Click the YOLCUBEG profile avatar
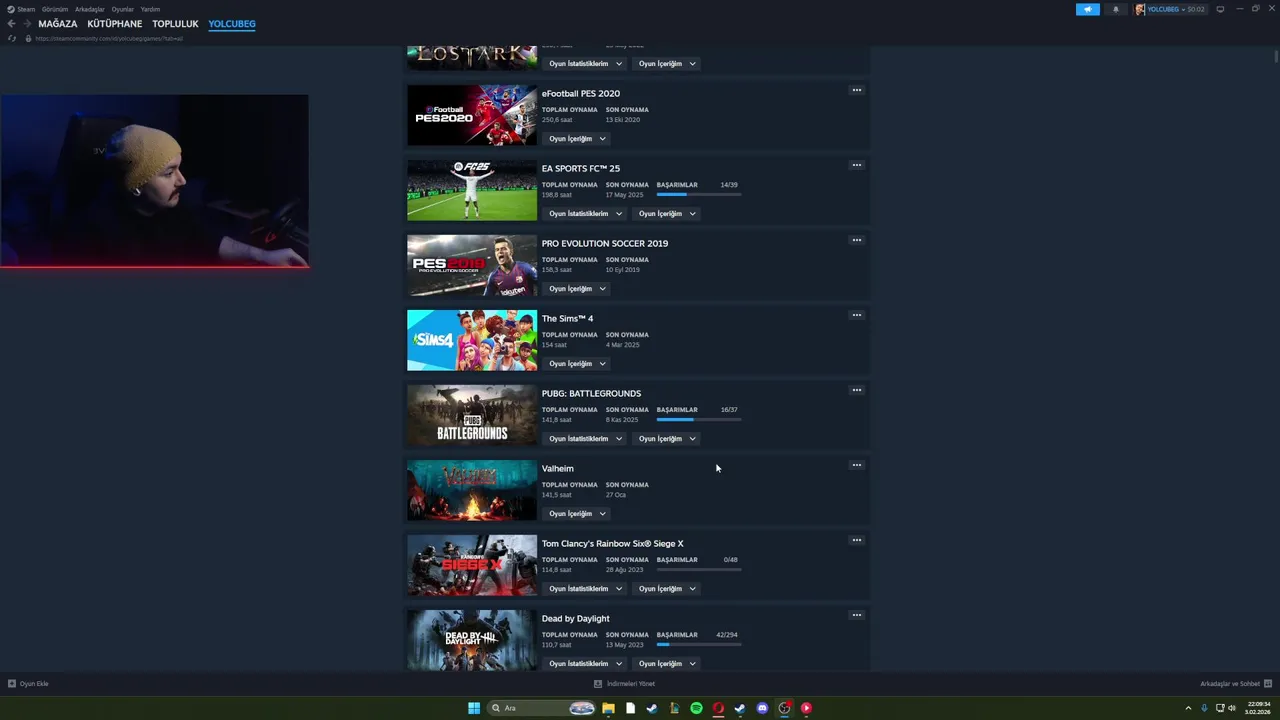 1140,9
